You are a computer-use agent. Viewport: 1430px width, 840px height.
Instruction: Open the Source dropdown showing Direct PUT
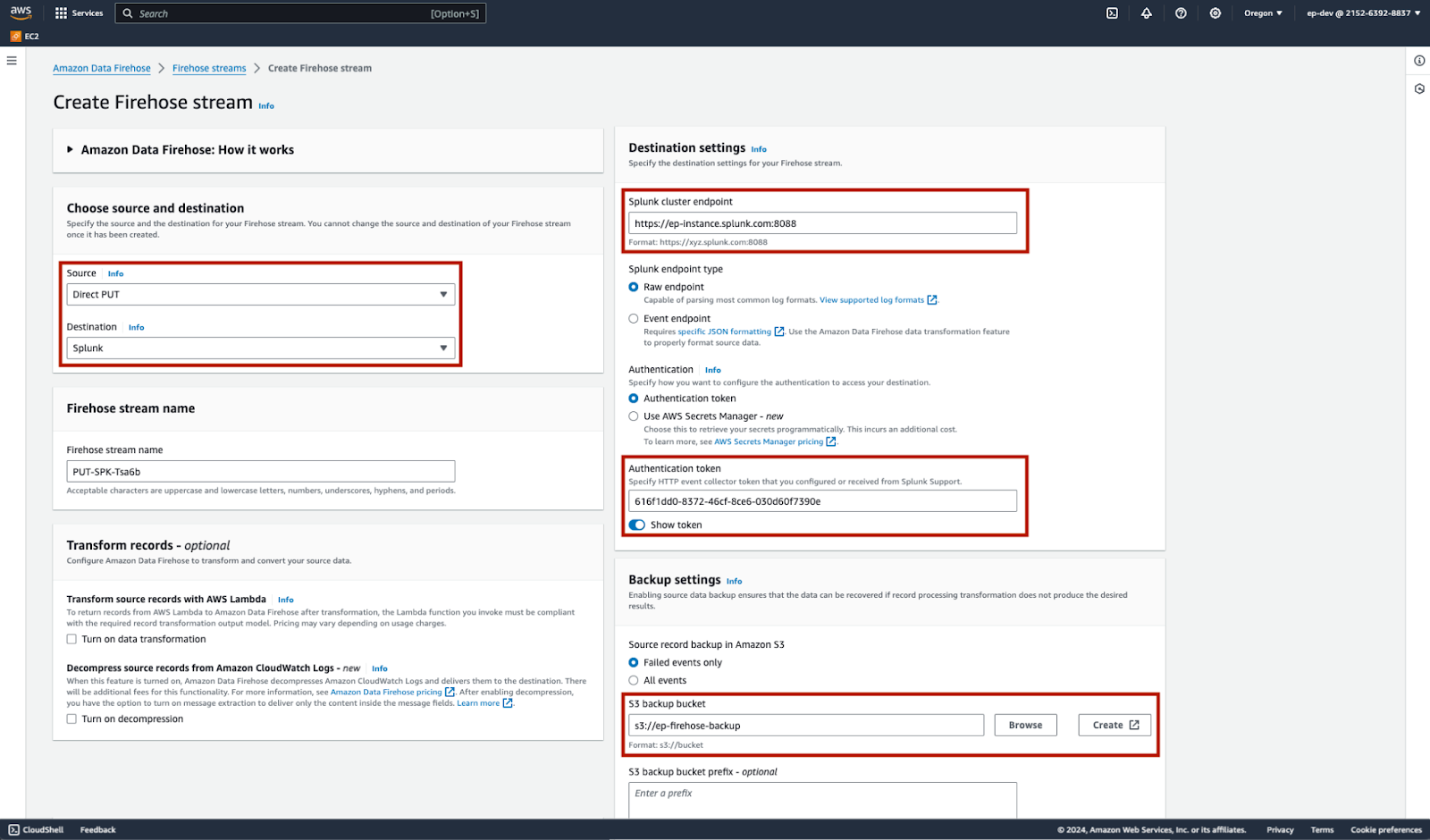tap(261, 295)
